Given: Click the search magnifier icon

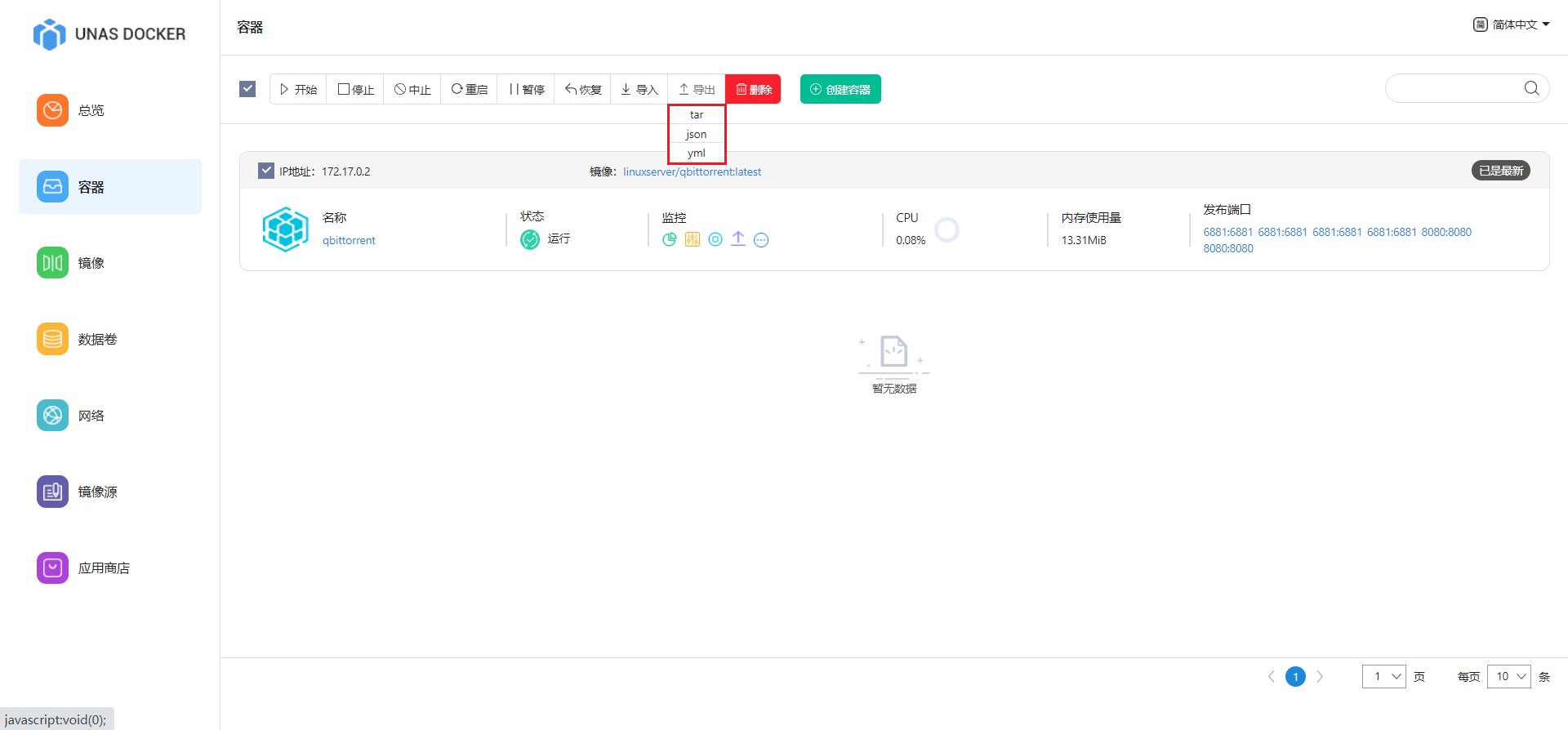Looking at the screenshot, I should (x=1531, y=88).
